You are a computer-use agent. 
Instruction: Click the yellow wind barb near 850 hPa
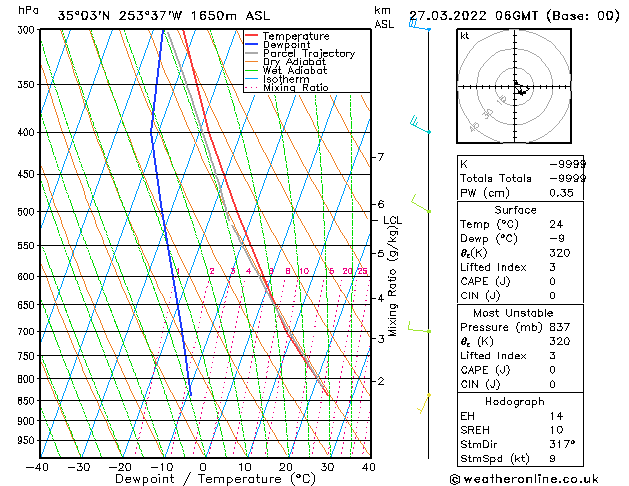click(424, 403)
